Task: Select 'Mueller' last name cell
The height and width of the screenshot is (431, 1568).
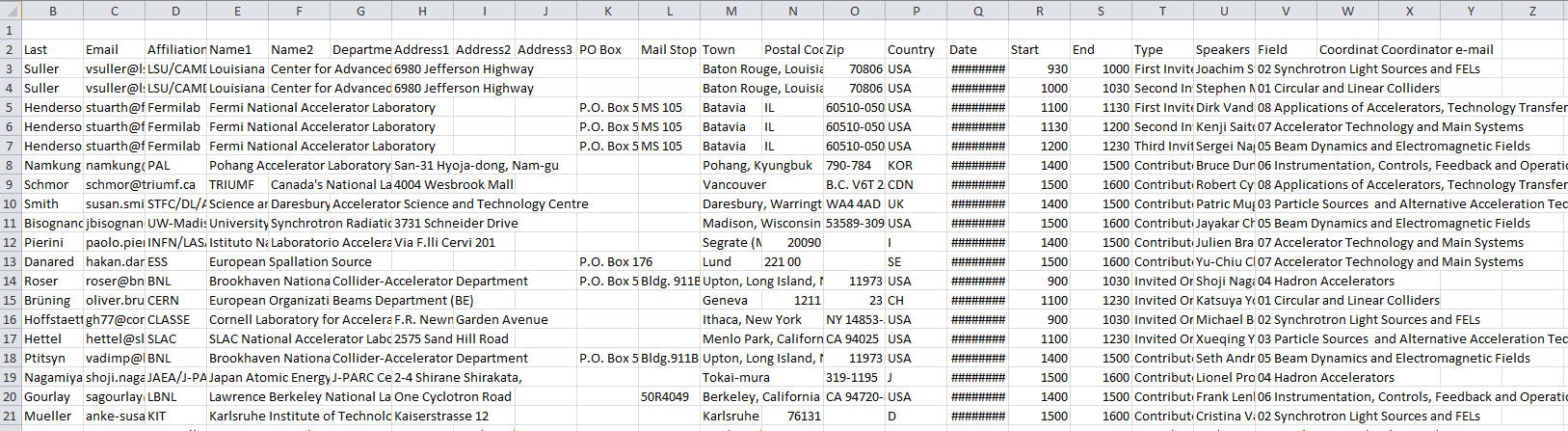Action: (52, 416)
